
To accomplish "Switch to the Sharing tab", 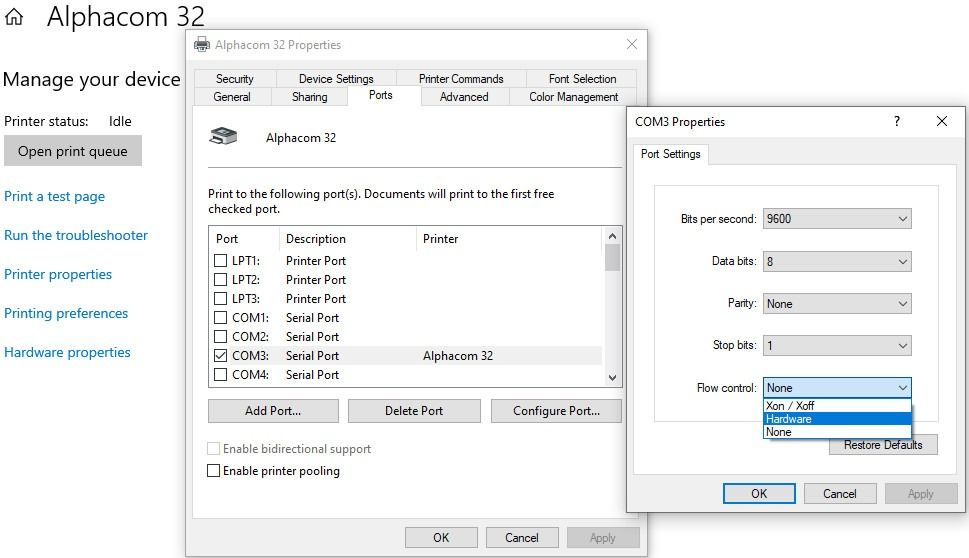I will [x=310, y=96].
